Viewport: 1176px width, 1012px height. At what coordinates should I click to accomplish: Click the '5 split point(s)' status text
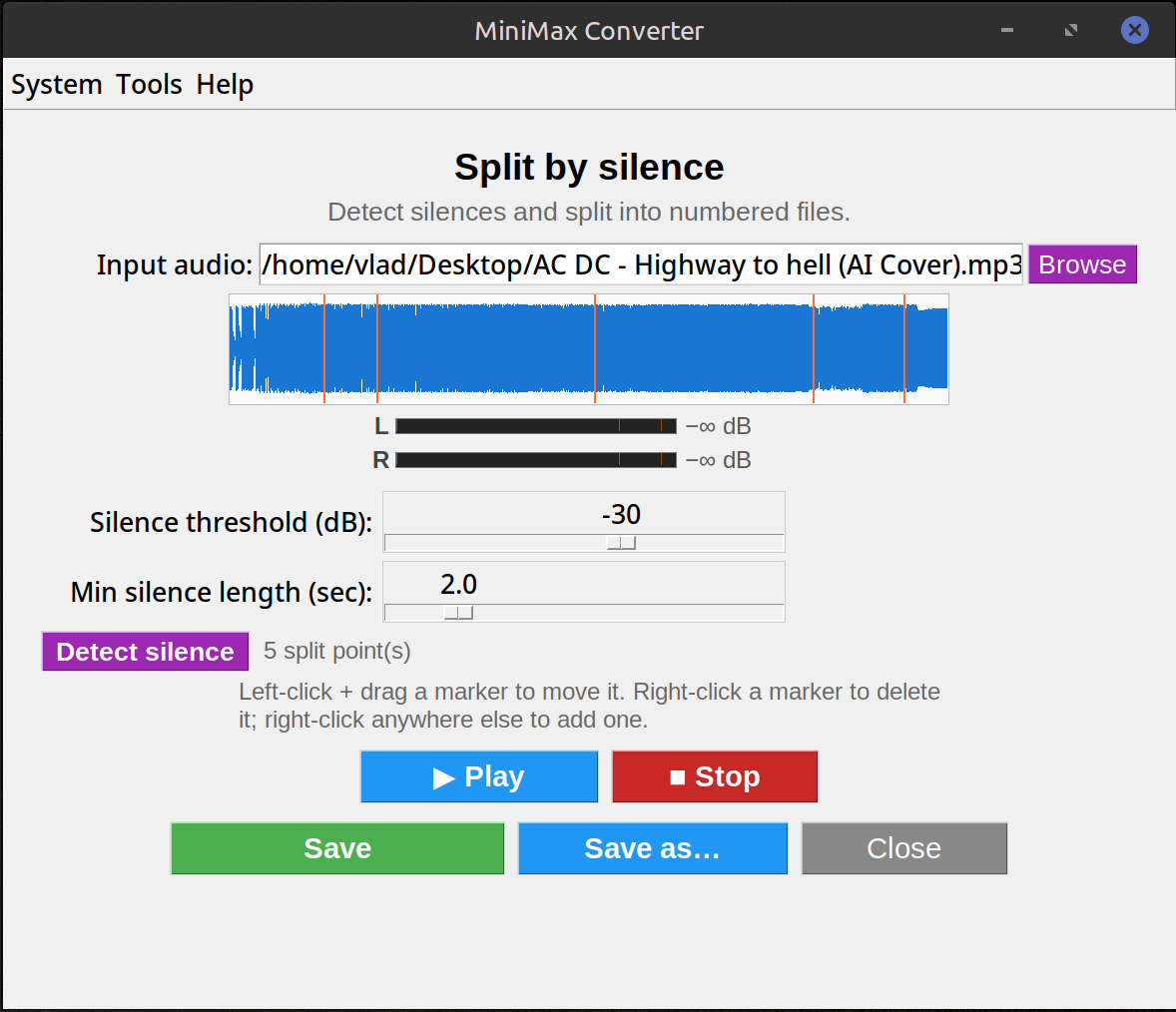click(x=336, y=651)
